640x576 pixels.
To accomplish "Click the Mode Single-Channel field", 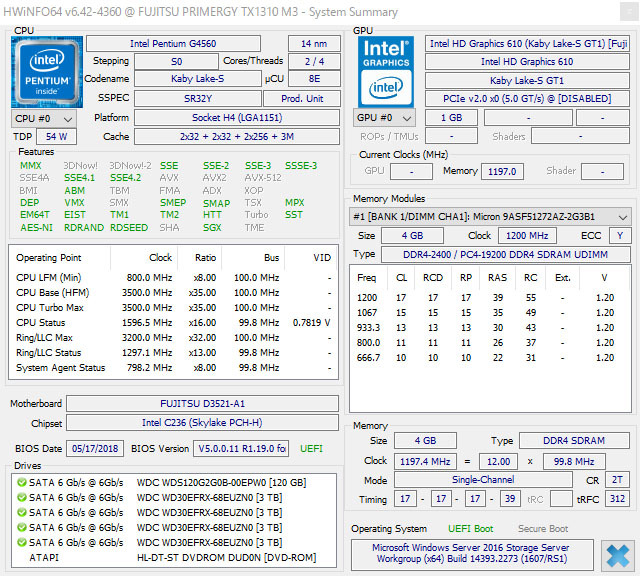I will click(483, 480).
